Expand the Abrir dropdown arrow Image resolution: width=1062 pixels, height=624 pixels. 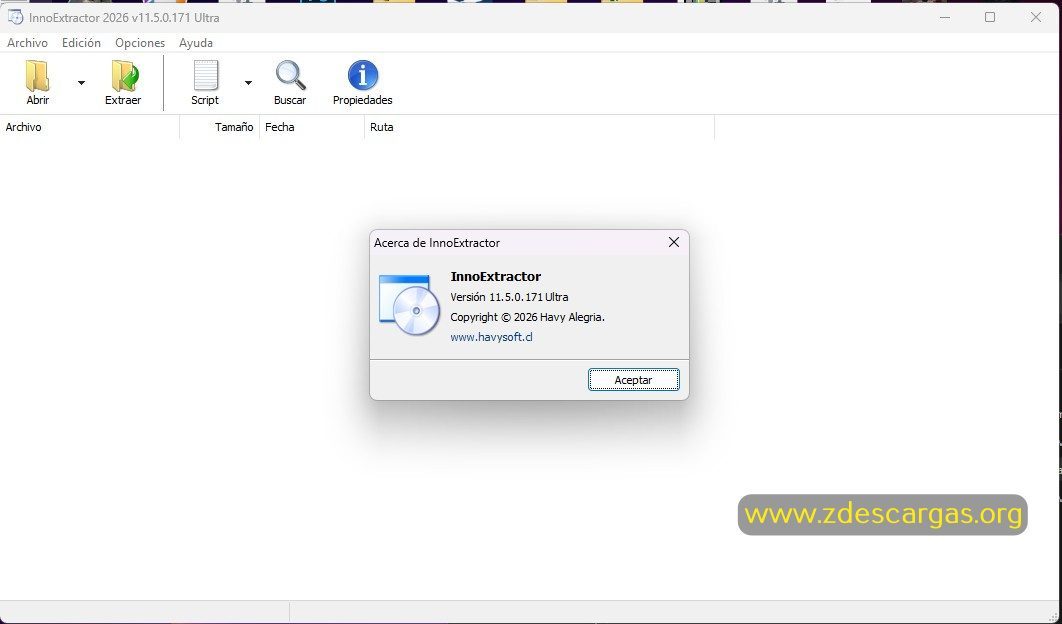click(81, 83)
